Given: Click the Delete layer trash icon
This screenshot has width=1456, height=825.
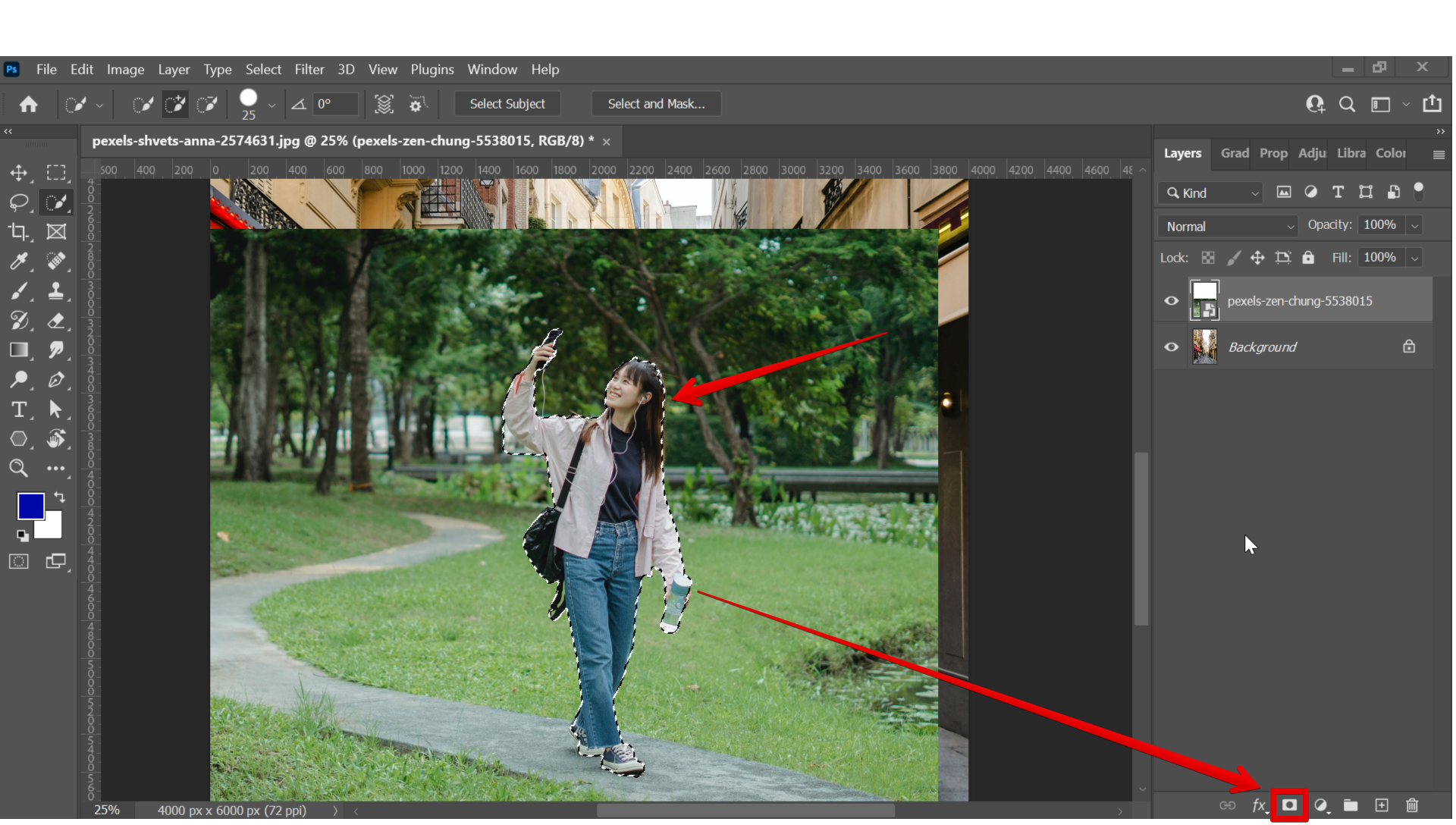Looking at the screenshot, I should 1412,805.
